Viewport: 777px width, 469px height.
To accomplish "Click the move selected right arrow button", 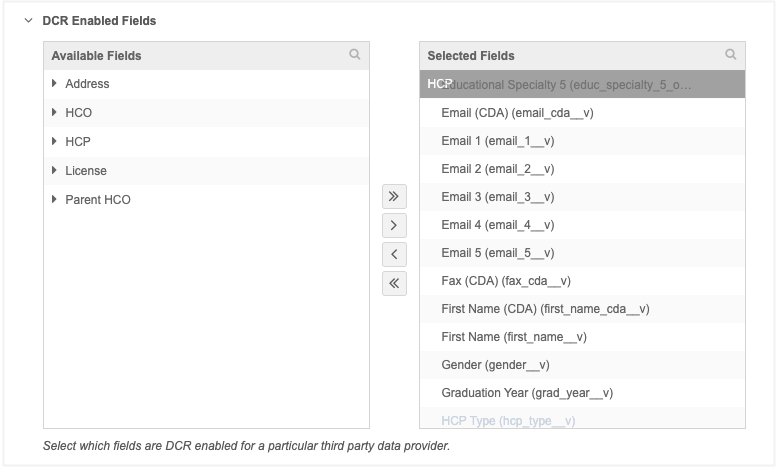I will (394, 225).
